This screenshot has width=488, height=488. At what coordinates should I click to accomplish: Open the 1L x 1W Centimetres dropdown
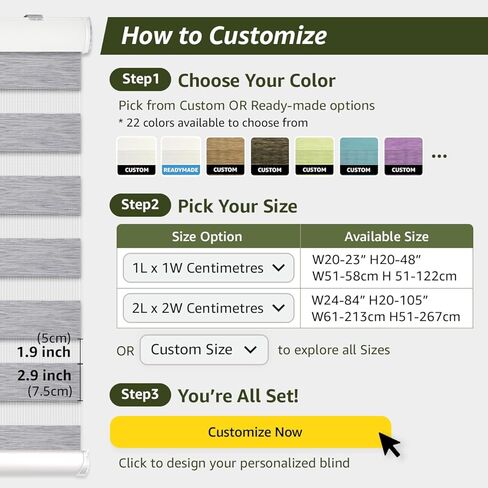tap(208, 268)
